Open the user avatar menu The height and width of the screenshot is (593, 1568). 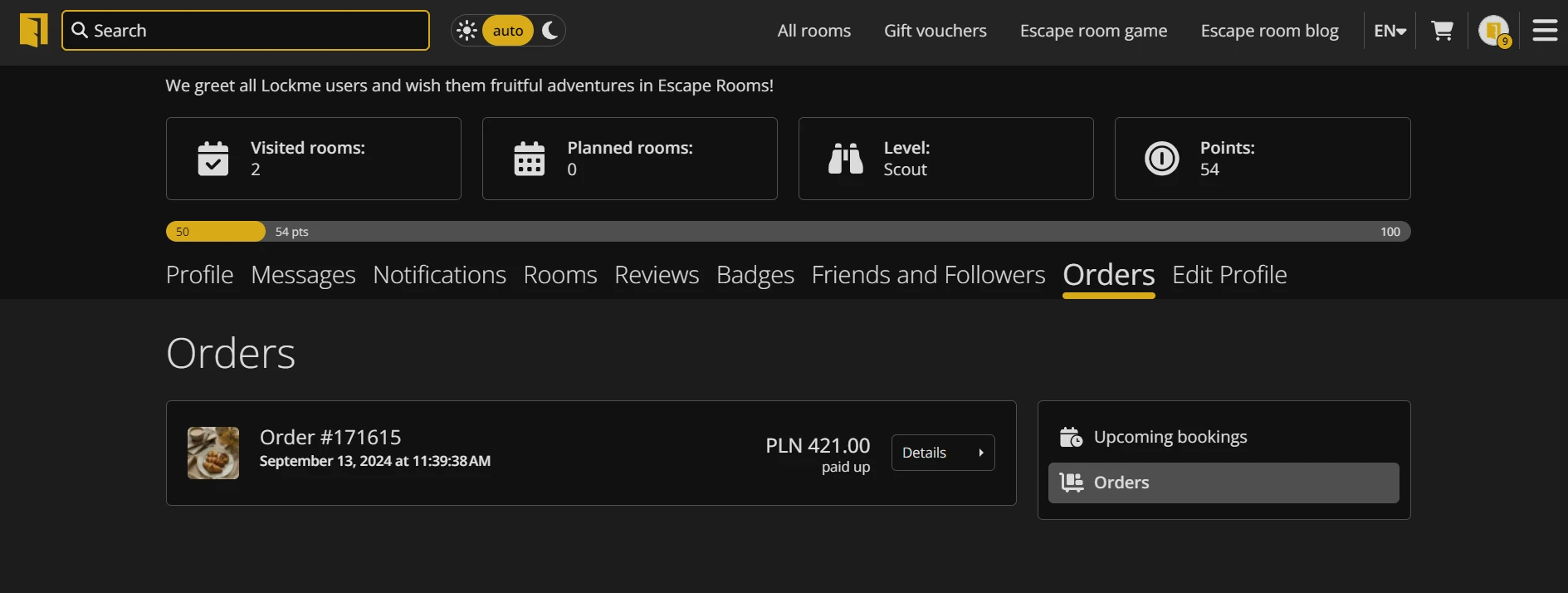click(x=1493, y=31)
